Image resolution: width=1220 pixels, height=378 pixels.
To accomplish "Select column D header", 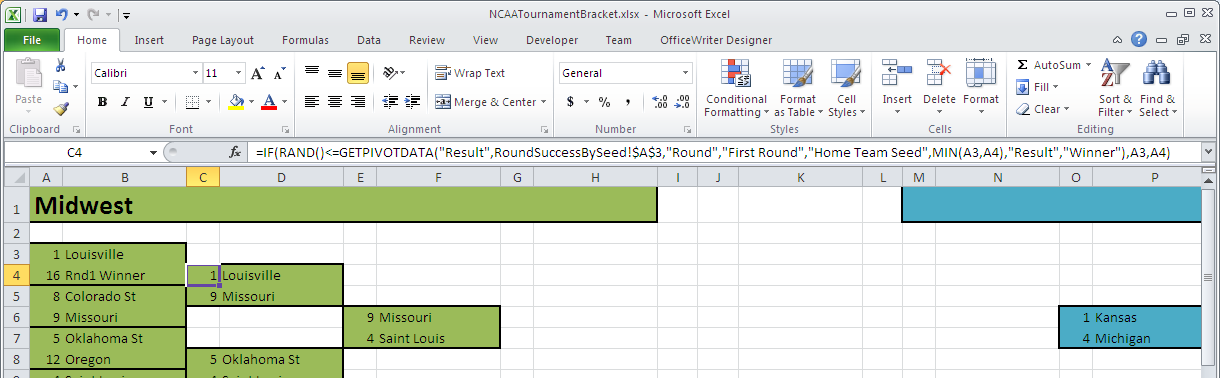I will coord(281,178).
